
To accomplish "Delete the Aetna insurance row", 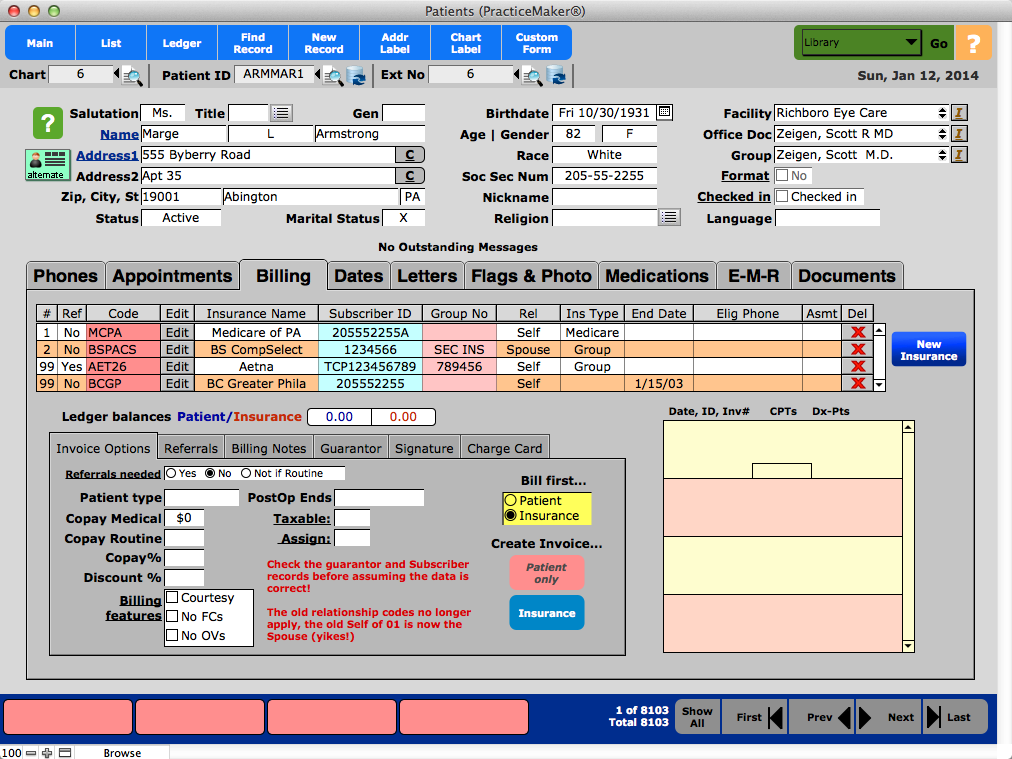I will tap(858, 366).
